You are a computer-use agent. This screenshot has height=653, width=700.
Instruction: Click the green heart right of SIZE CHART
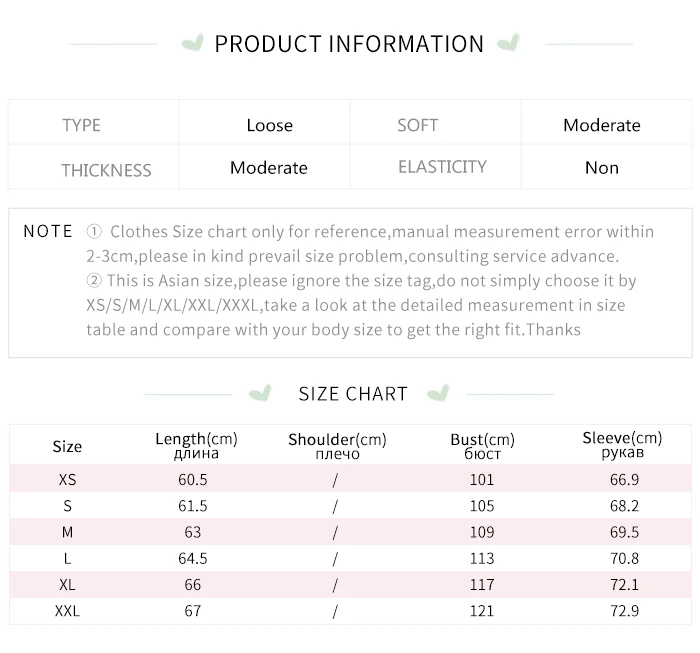(438, 393)
